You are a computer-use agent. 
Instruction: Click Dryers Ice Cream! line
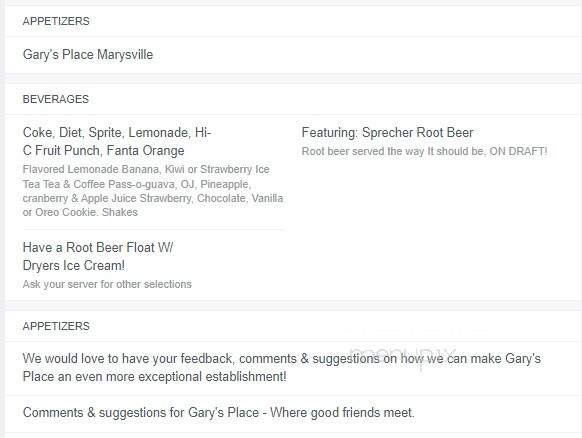(73, 266)
